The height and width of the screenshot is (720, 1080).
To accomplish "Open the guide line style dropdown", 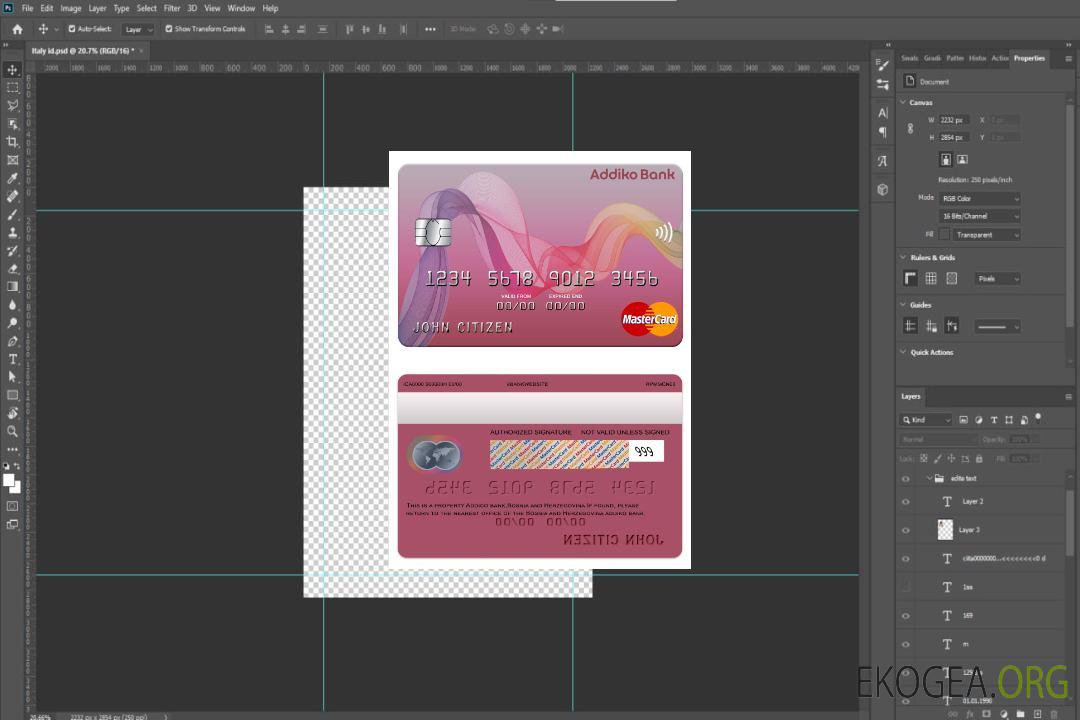I will pyautogui.click(x=997, y=327).
